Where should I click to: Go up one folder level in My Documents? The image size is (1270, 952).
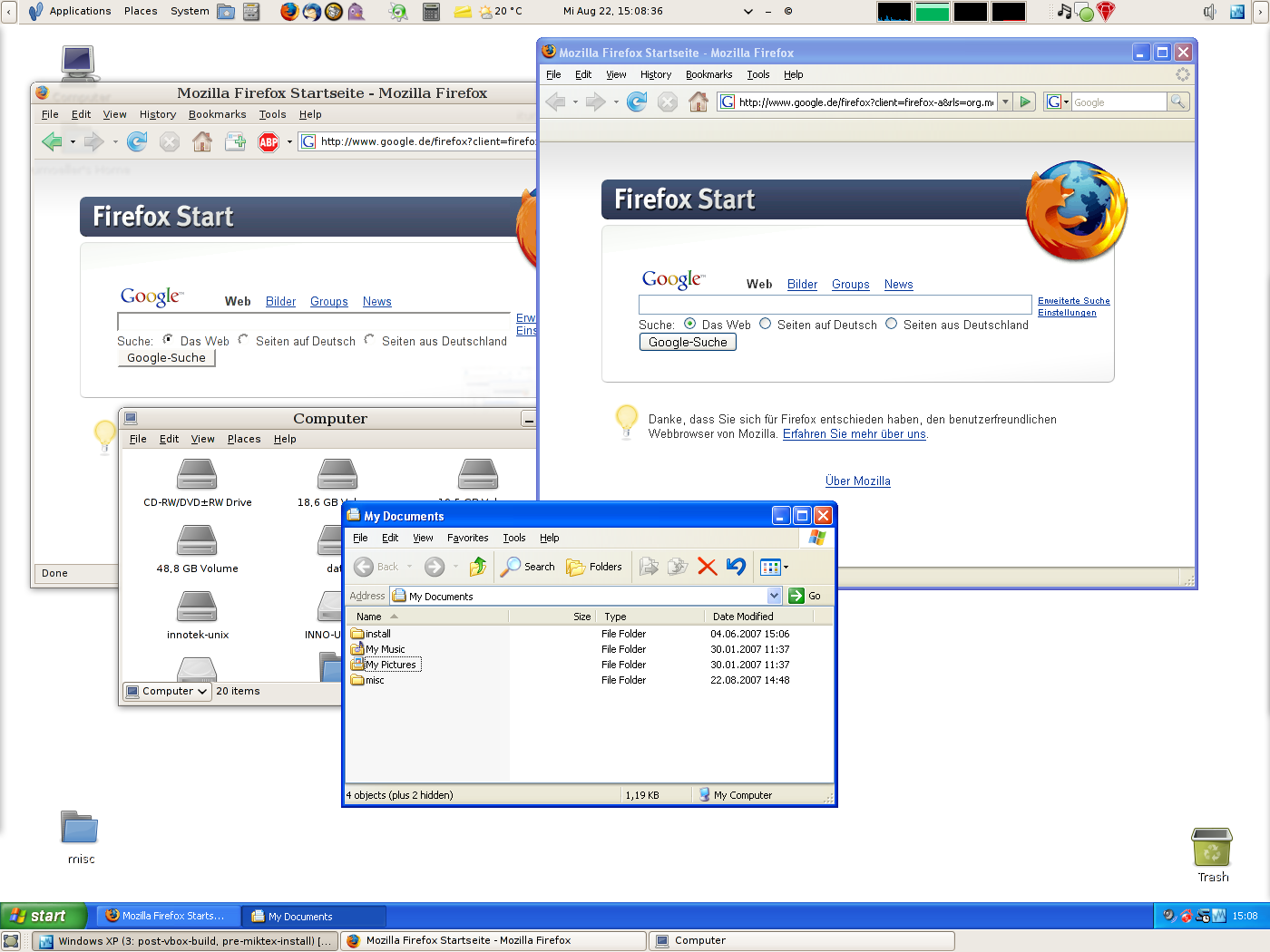pyautogui.click(x=478, y=567)
